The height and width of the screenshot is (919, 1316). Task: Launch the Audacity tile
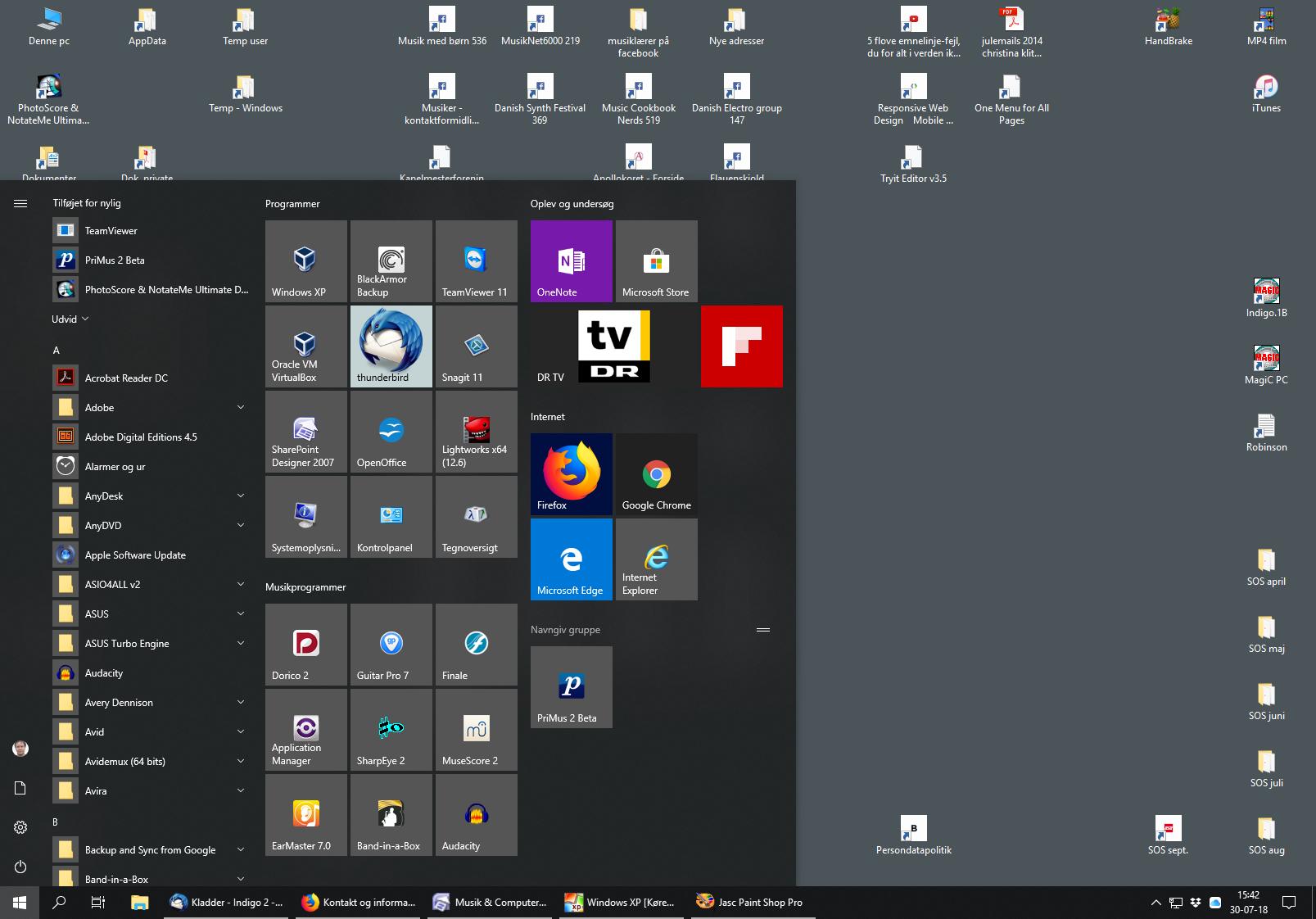(477, 815)
